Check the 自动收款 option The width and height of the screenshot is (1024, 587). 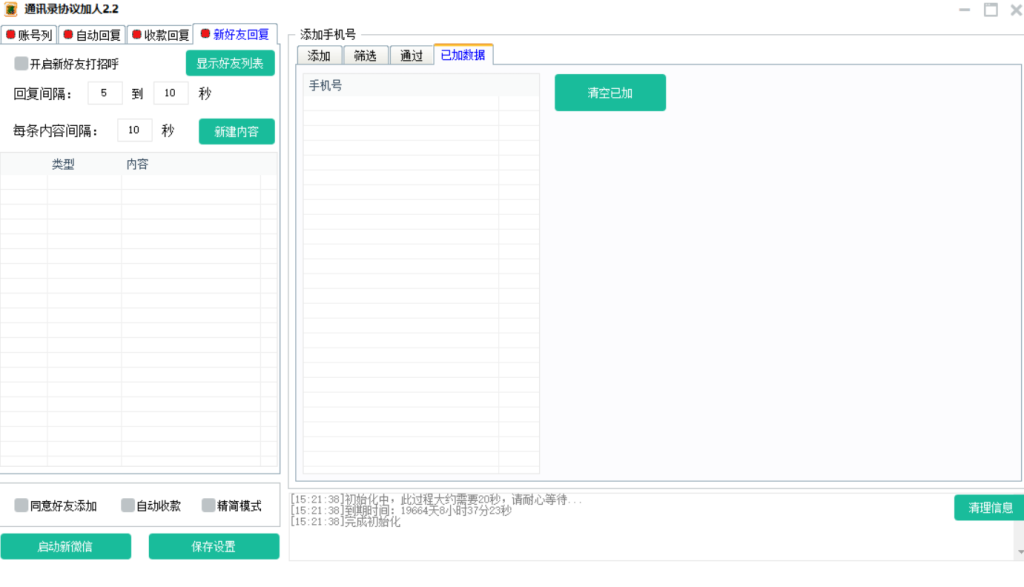coord(128,506)
